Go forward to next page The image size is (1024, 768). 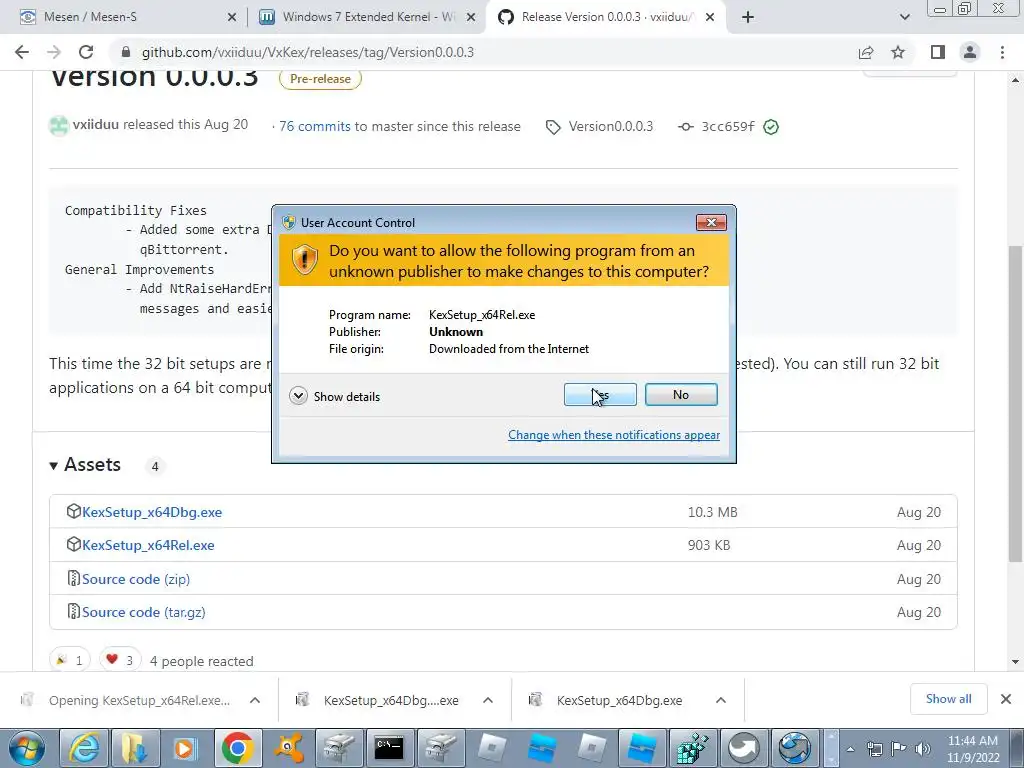click(x=54, y=52)
